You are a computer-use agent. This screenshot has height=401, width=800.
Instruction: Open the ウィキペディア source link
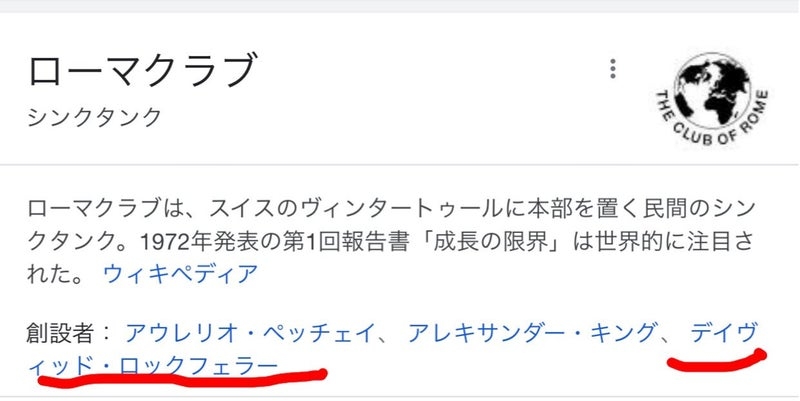pos(180,274)
